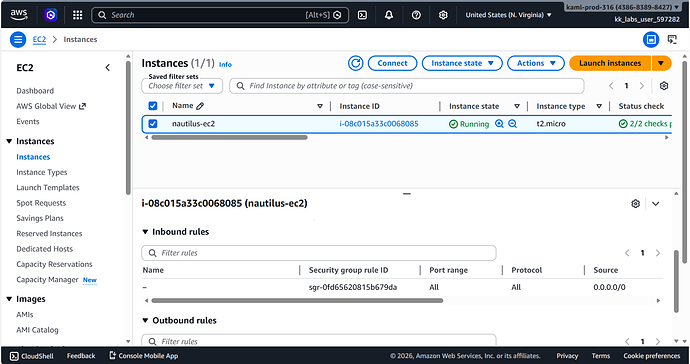690x364 pixels.
Task: Open the Choose filter set dropdown
Action: coord(182,86)
